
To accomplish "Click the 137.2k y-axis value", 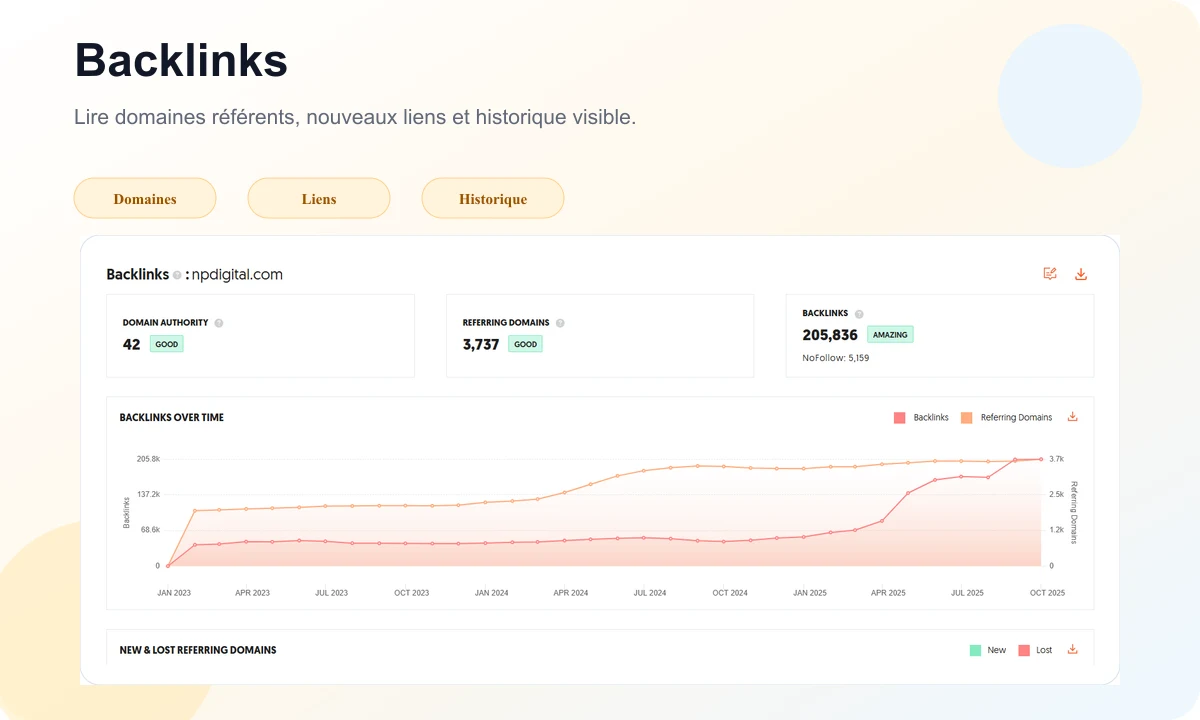I will pyautogui.click(x=148, y=494).
